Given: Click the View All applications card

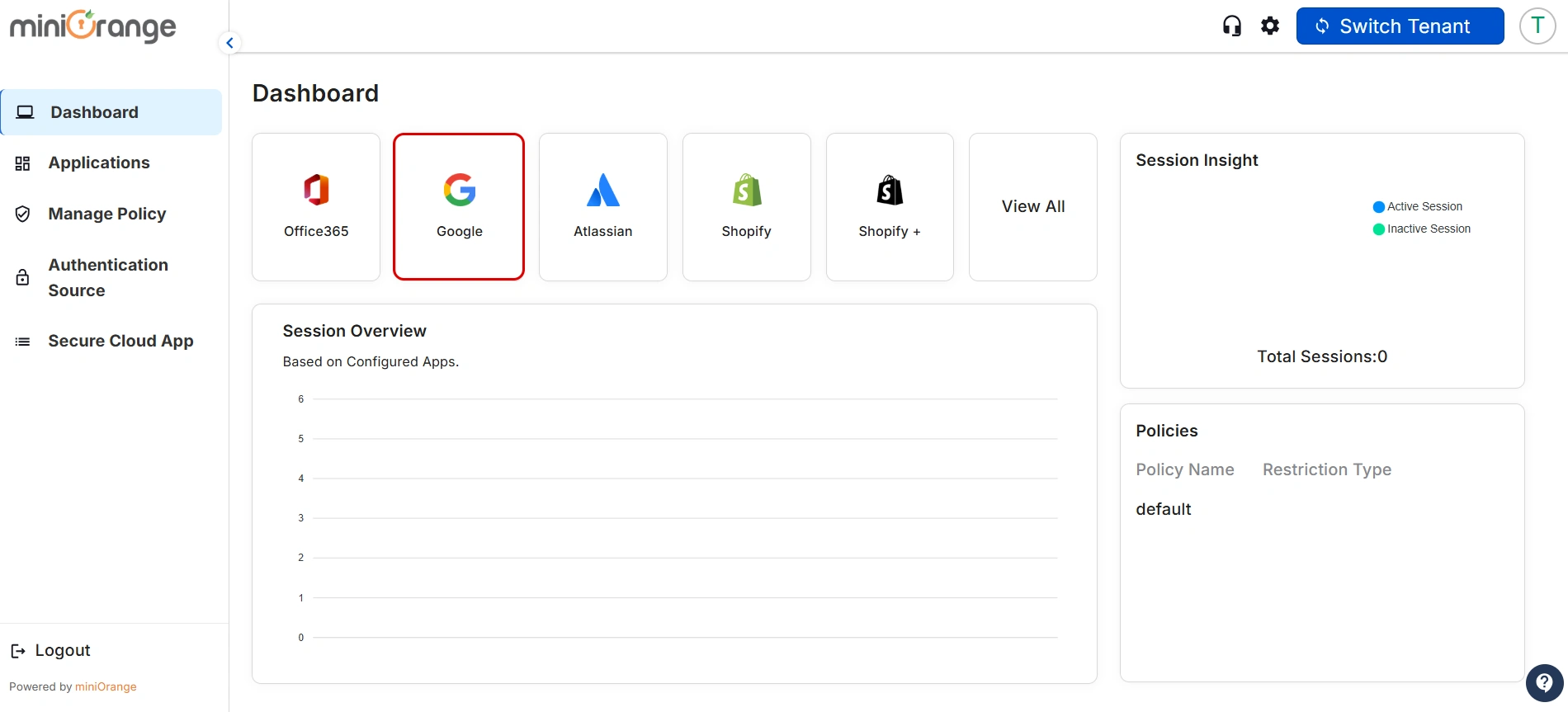Looking at the screenshot, I should [x=1033, y=207].
